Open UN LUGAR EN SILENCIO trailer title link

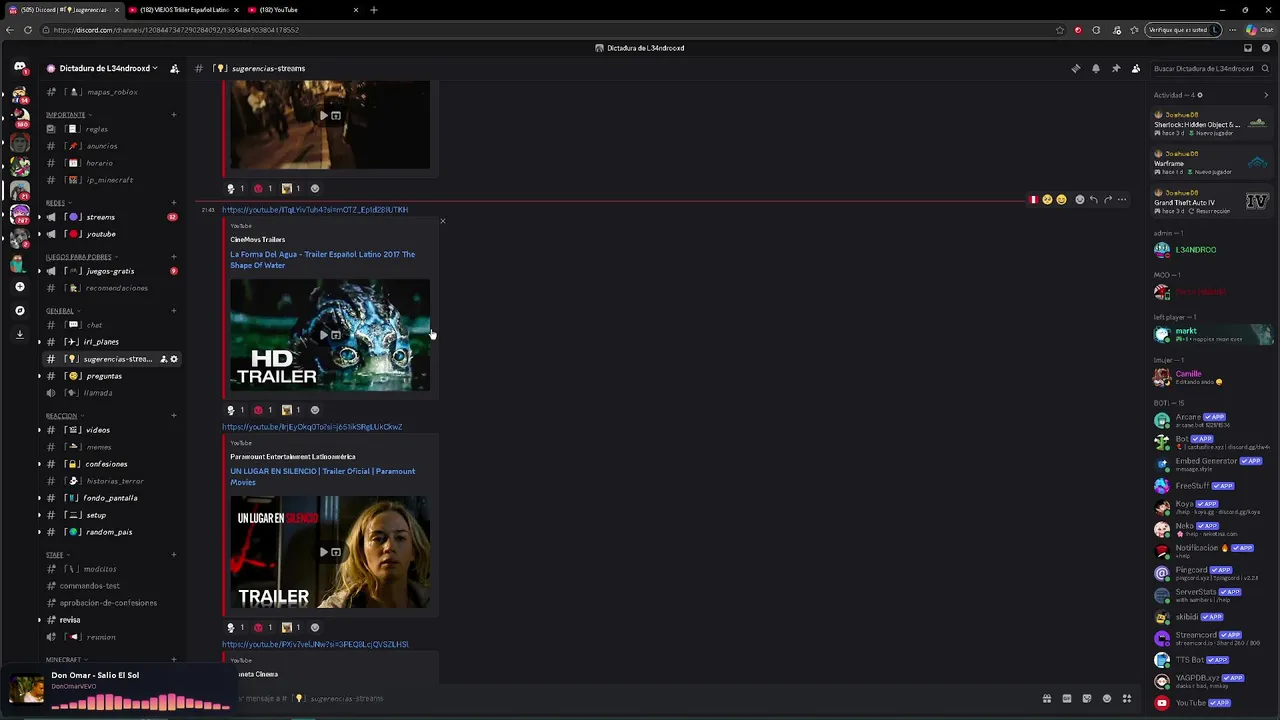tap(322, 477)
